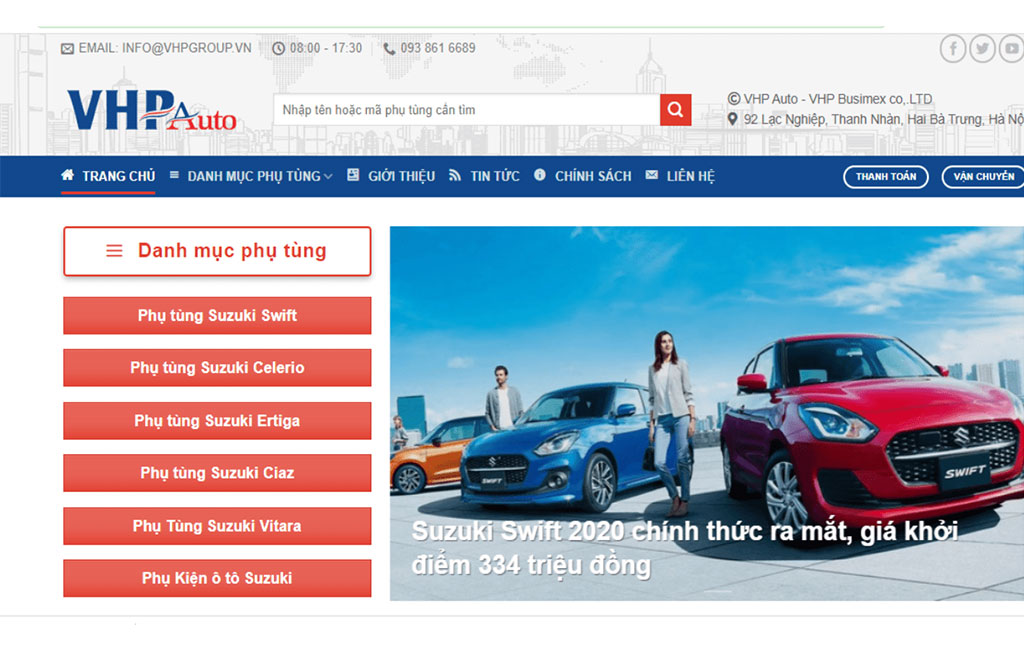
Task: Click the home icon next to Trang Chủ
Action: (x=67, y=174)
